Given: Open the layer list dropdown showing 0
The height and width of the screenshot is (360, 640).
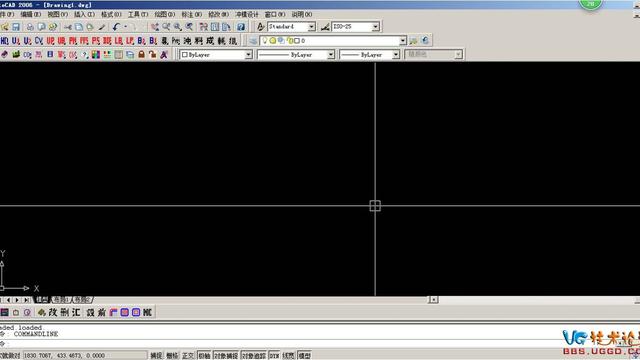Looking at the screenshot, I should 403,41.
